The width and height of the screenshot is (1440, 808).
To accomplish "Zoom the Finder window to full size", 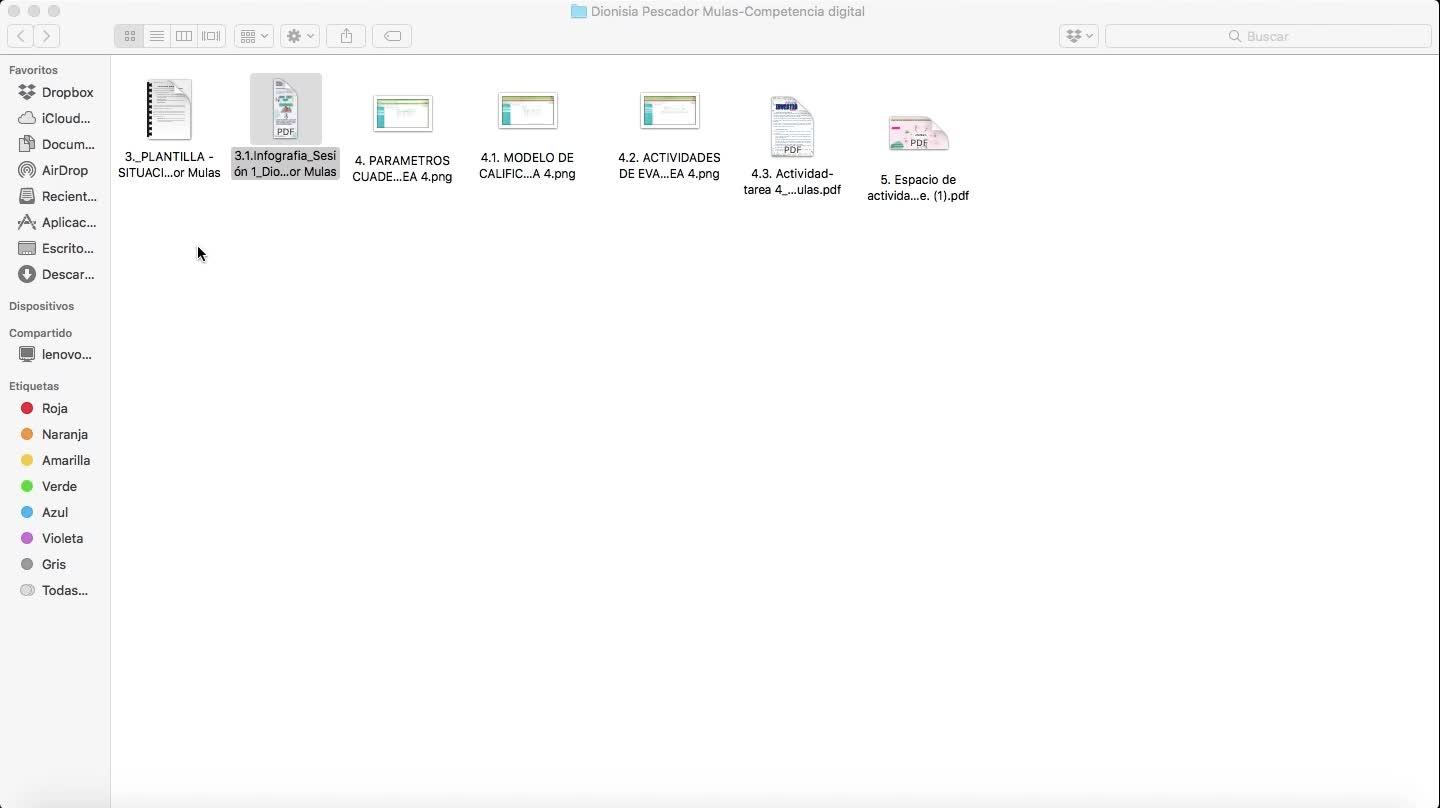I will pos(54,11).
